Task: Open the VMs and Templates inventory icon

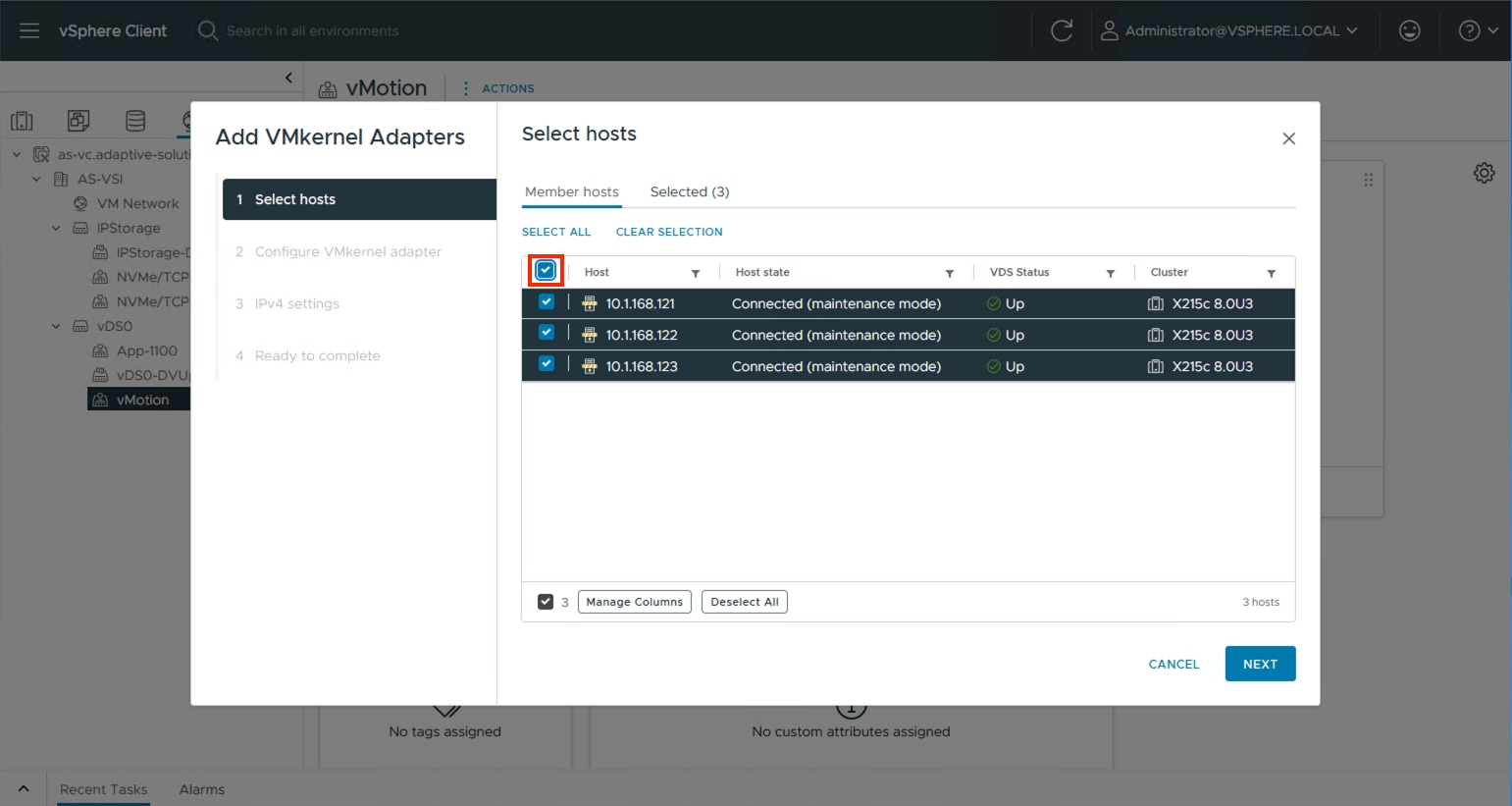Action: tap(78, 120)
